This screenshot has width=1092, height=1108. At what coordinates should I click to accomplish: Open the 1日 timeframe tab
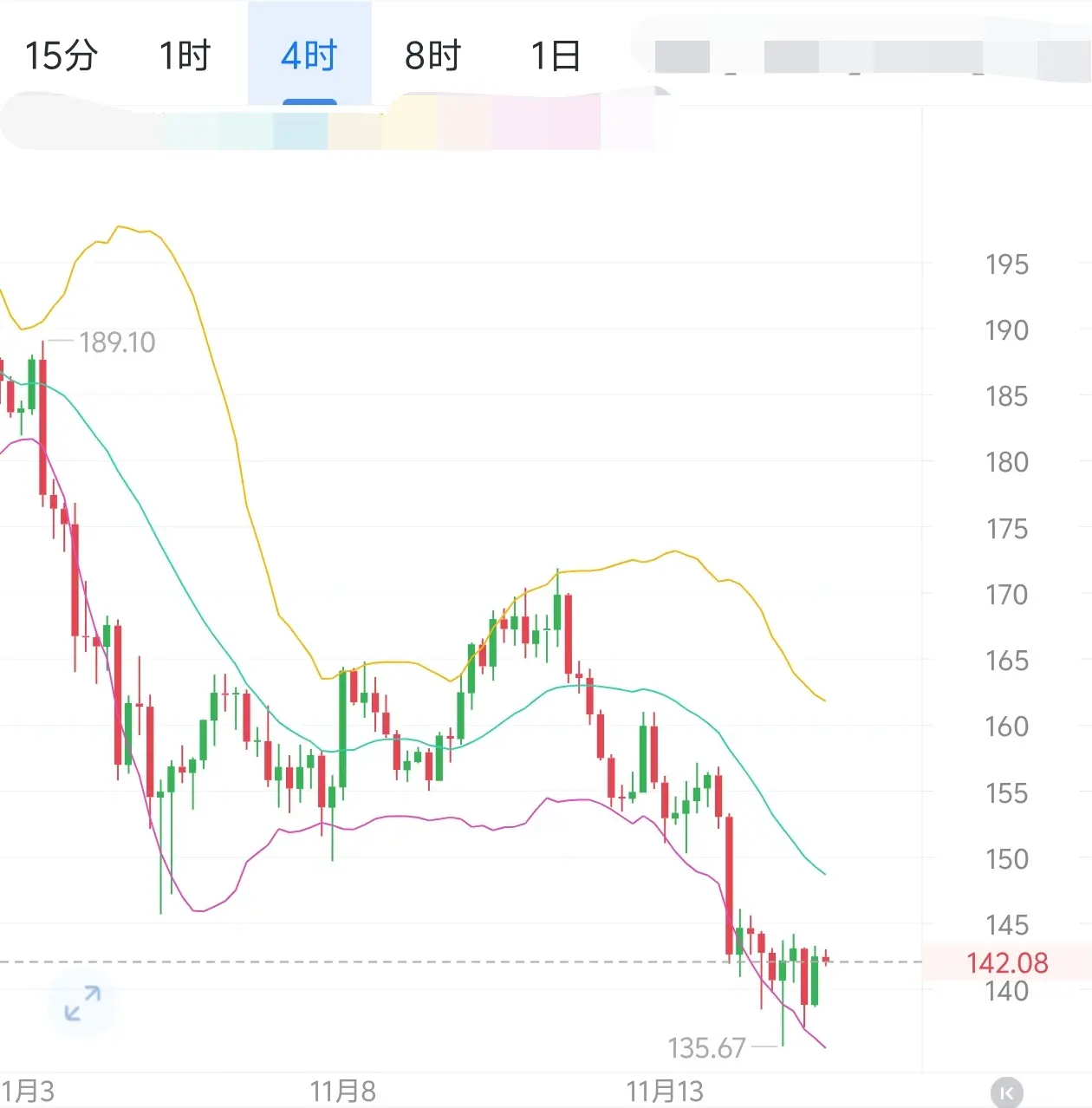[556, 55]
